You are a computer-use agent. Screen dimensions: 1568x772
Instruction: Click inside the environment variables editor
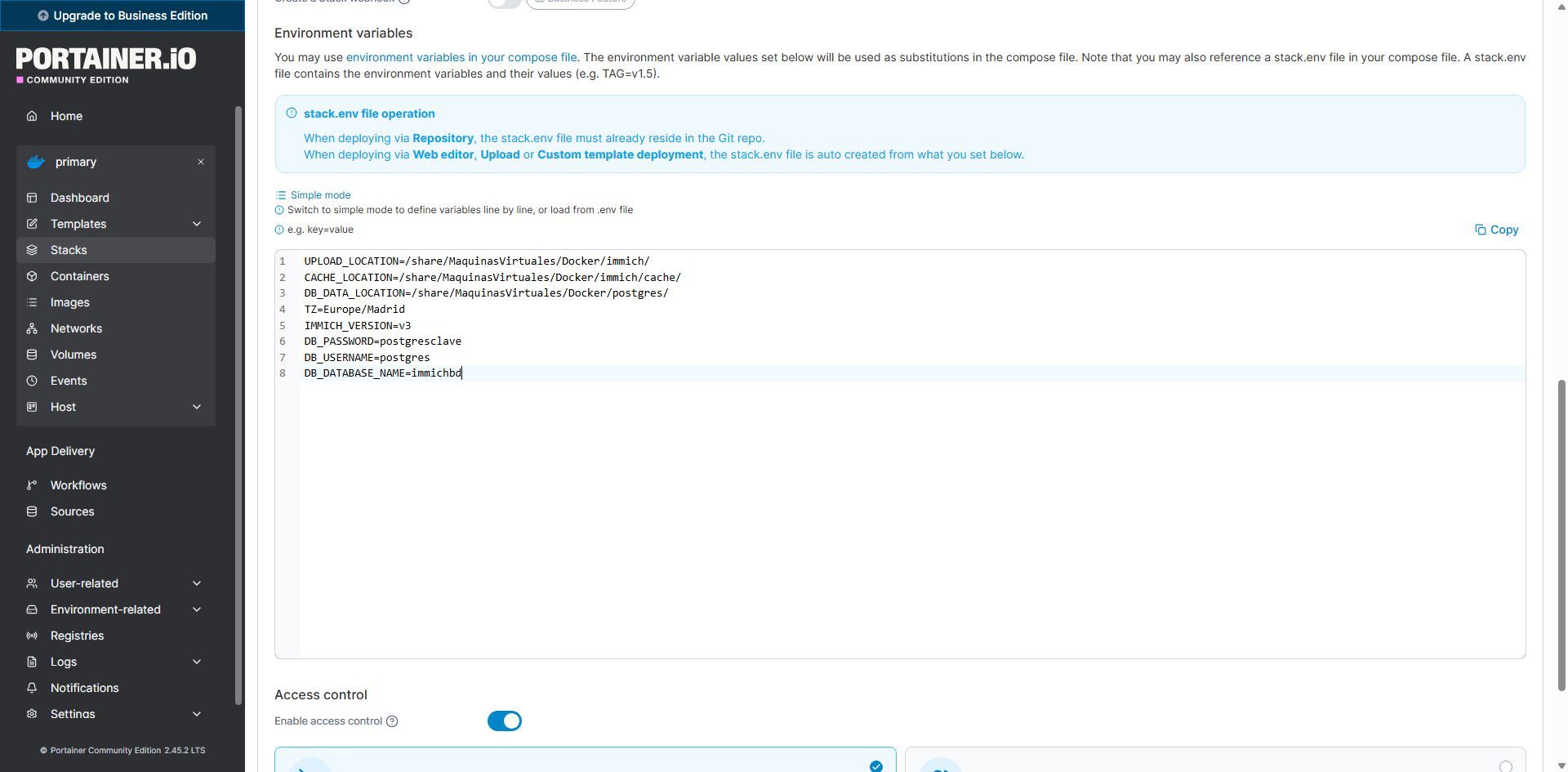[x=900, y=454]
